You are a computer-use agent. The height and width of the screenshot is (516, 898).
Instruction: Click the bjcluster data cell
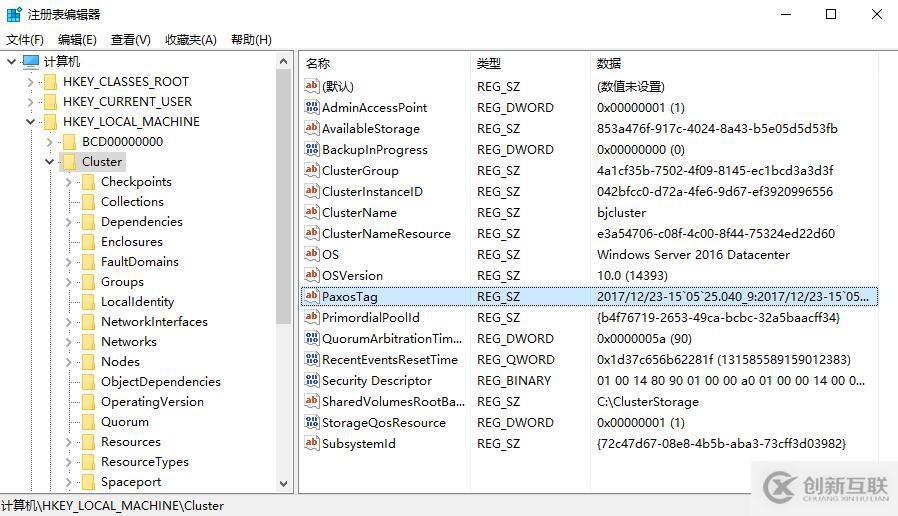(621, 212)
